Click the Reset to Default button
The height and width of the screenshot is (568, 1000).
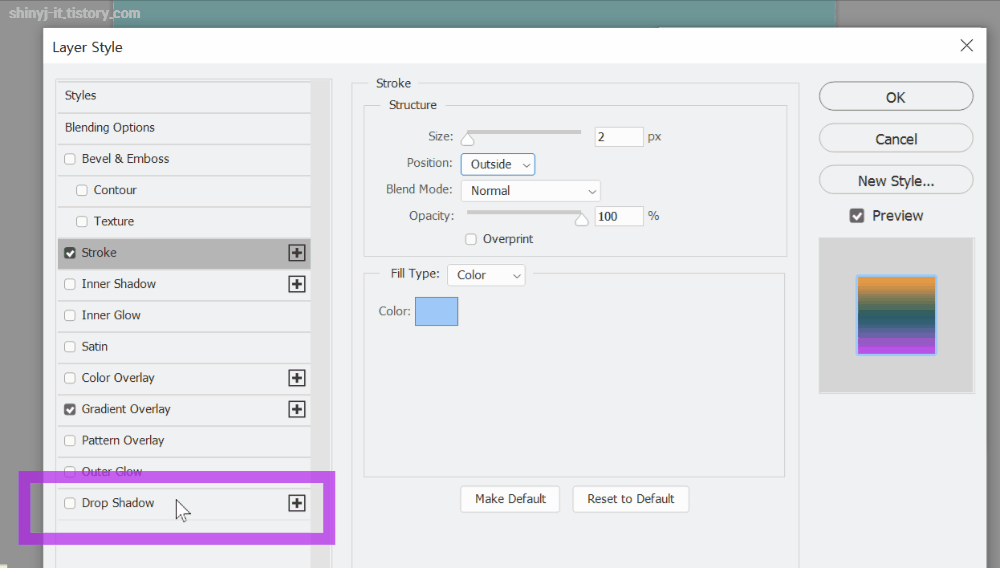[631, 499]
